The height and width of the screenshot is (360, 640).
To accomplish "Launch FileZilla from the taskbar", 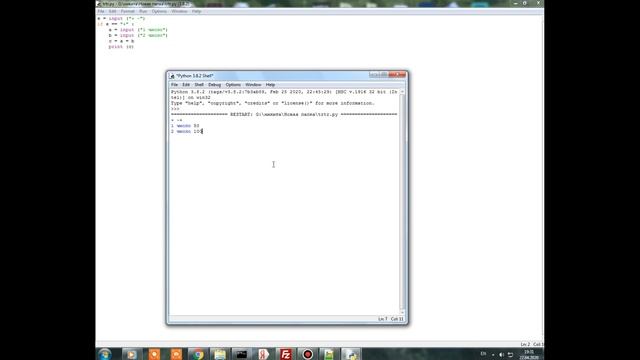I will click(x=286, y=354).
